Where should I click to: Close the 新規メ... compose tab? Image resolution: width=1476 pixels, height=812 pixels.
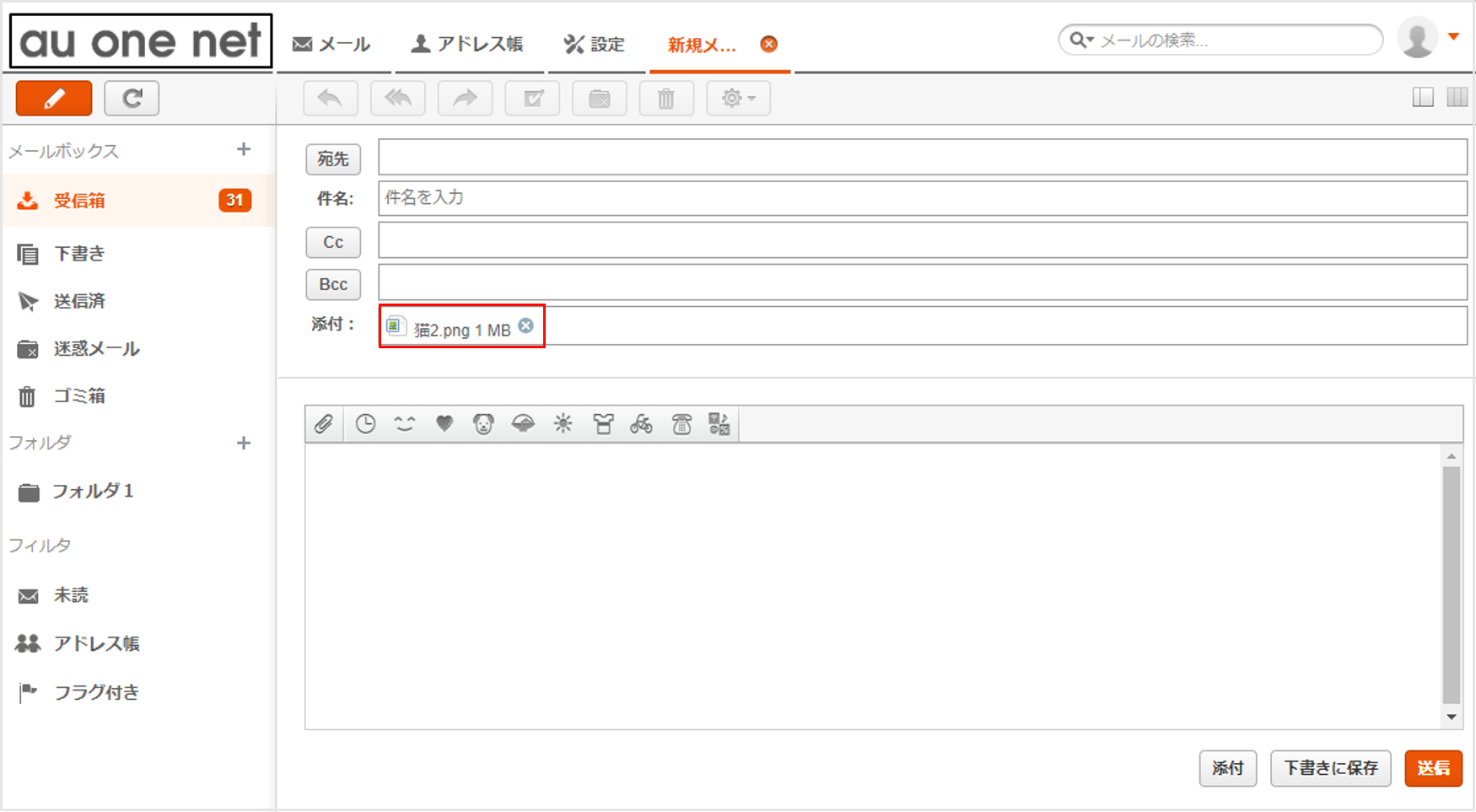pos(768,44)
